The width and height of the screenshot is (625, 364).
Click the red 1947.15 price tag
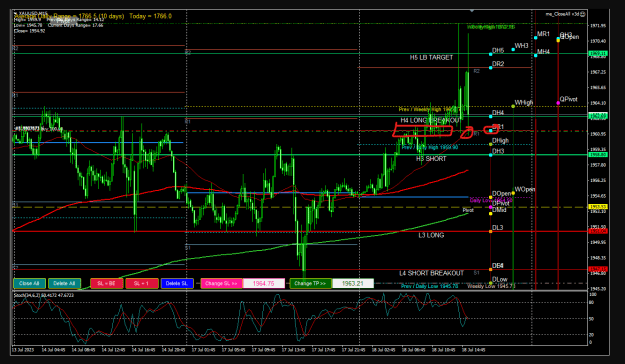(598, 270)
